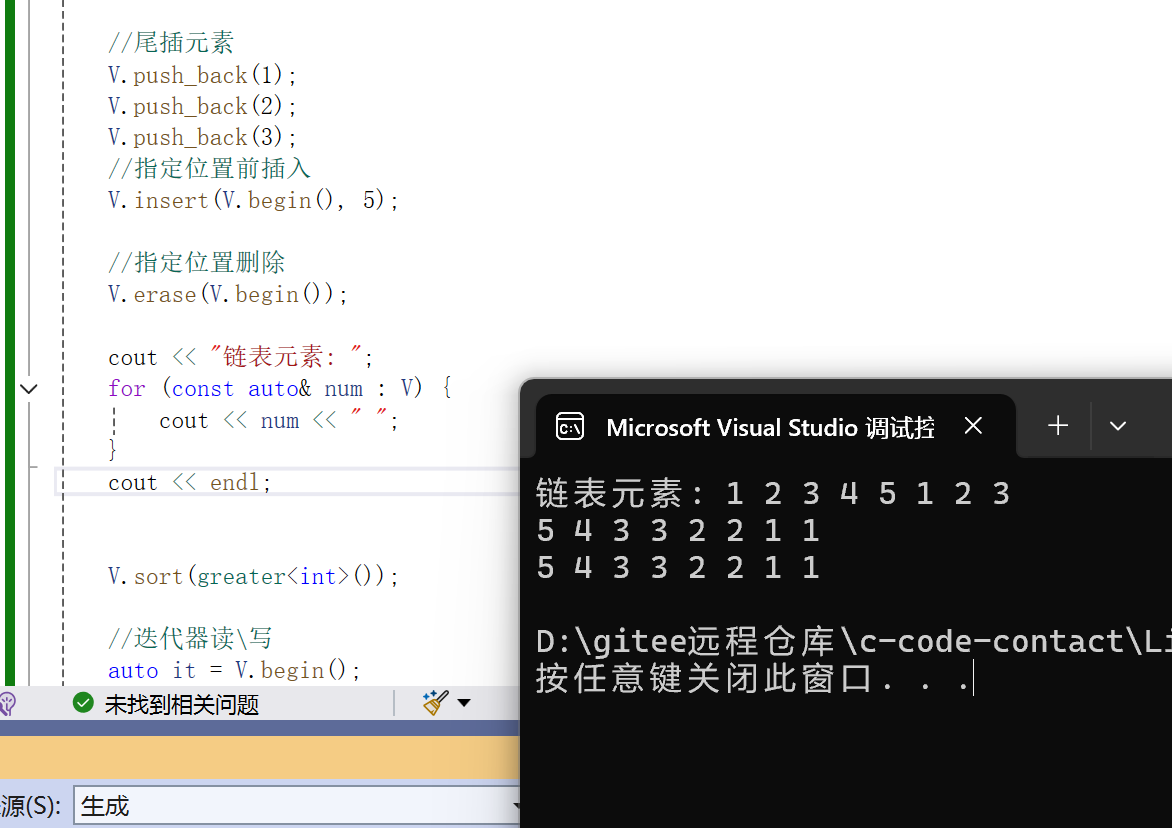Click the line V.push_back(1);
Viewport: 1172px width, 828px height.
click(x=202, y=75)
